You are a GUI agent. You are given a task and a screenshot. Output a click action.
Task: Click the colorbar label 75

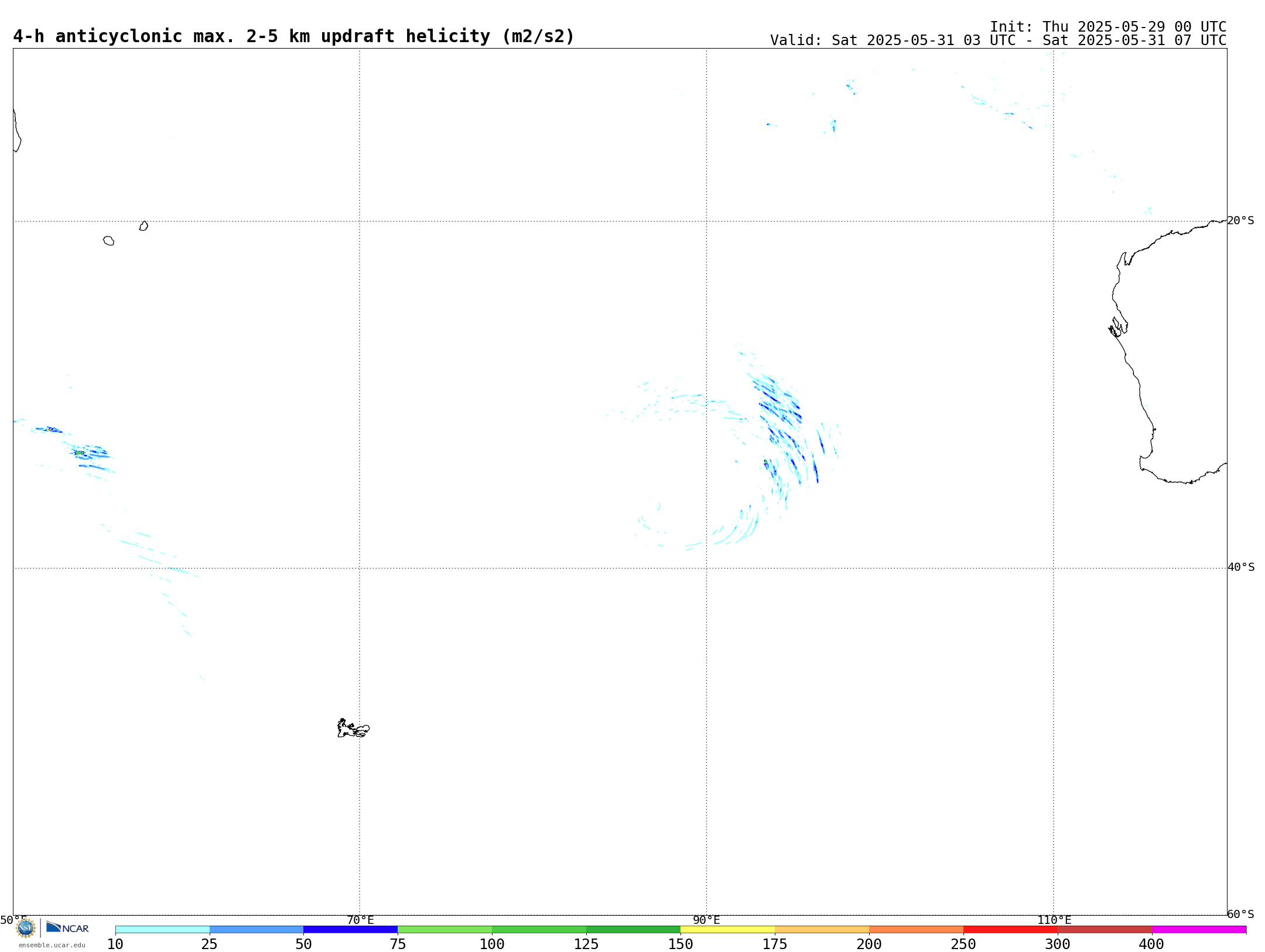pos(398,944)
